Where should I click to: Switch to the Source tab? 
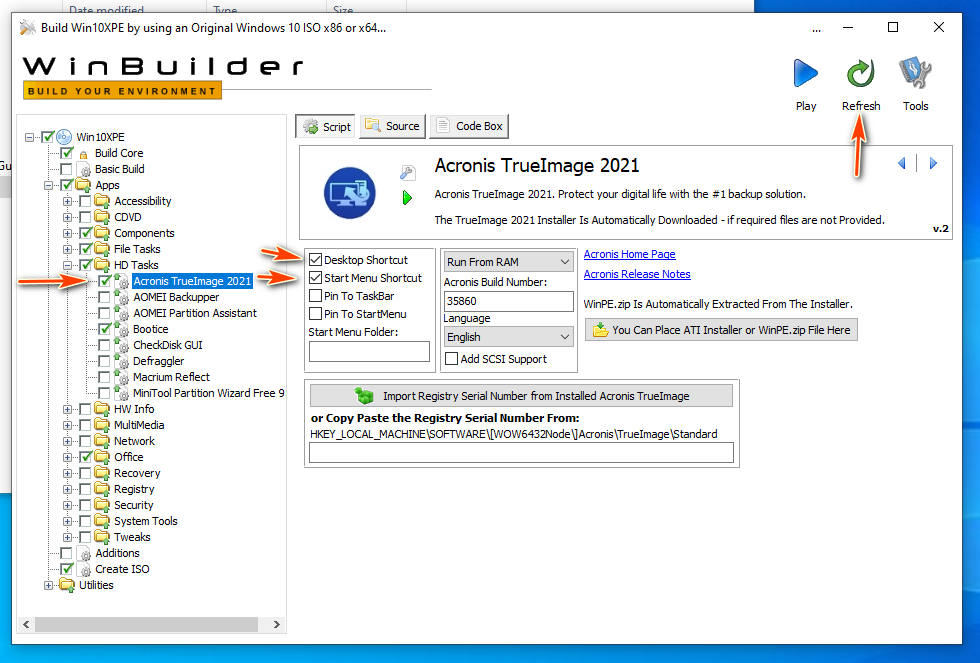tap(392, 126)
